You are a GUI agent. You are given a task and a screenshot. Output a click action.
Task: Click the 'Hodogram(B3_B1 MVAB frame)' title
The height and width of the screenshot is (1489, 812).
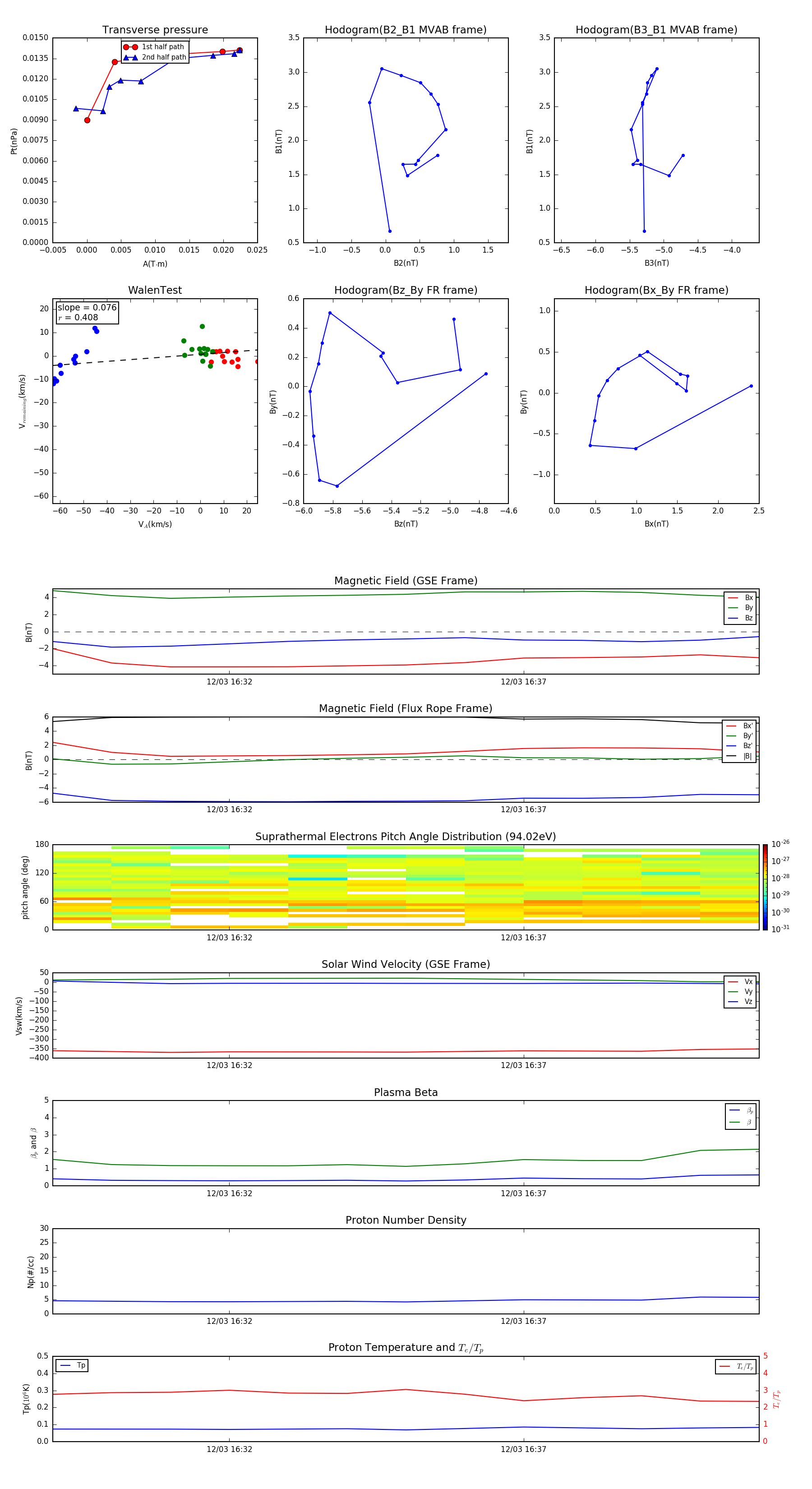pyautogui.click(x=656, y=30)
